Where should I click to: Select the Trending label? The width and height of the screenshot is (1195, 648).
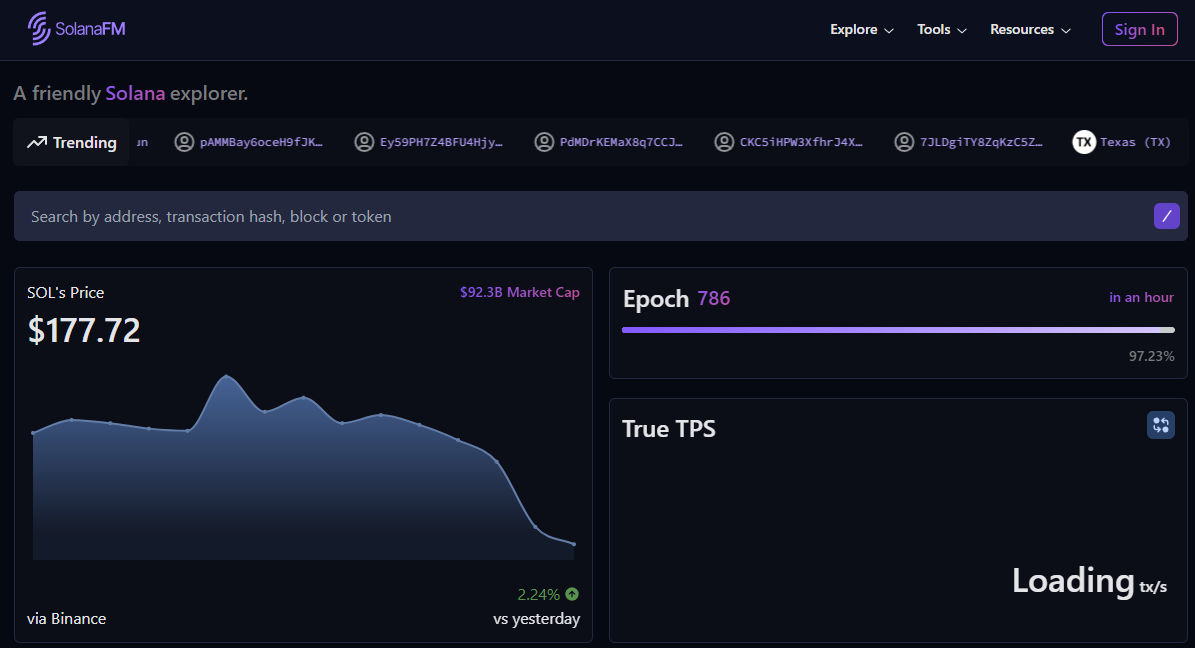85,143
